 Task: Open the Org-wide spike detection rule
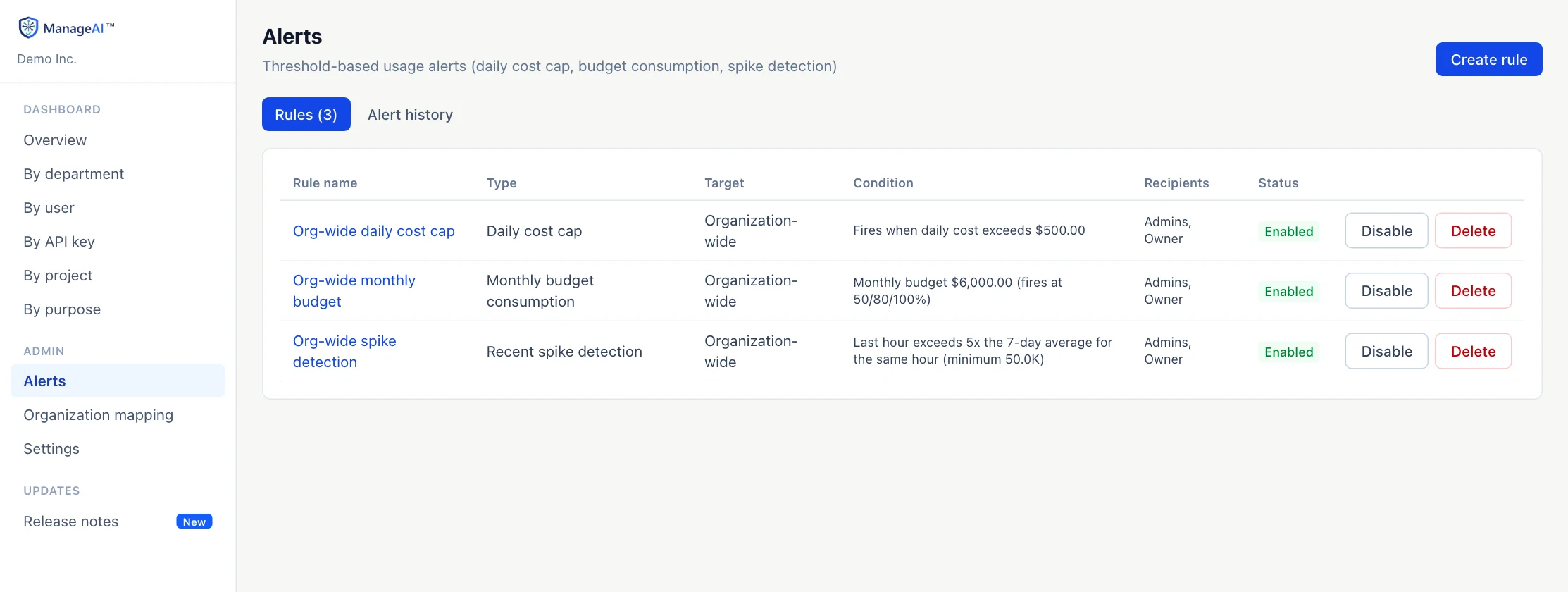(344, 352)
